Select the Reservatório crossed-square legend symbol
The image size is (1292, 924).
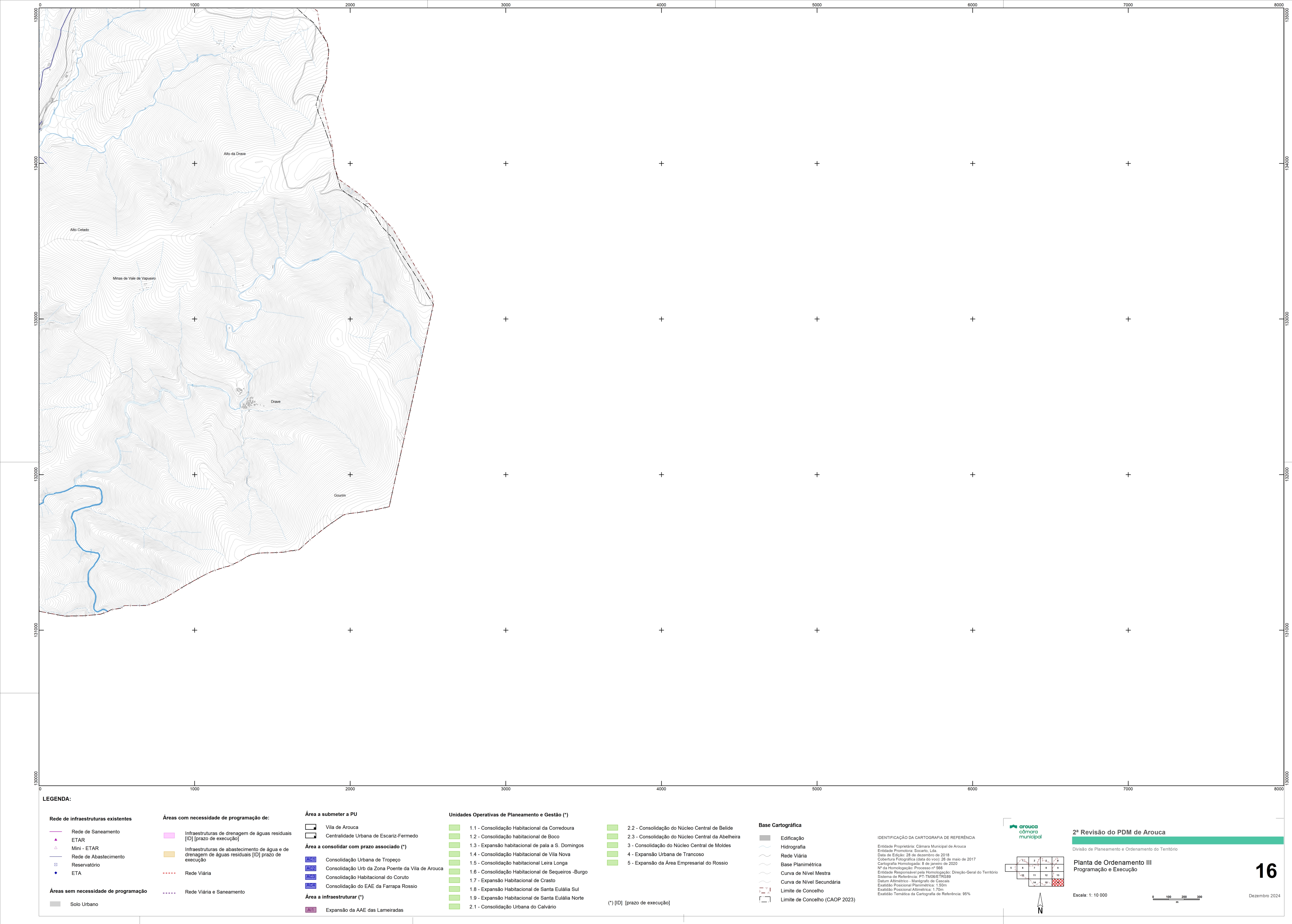click(x=56, y=864)
